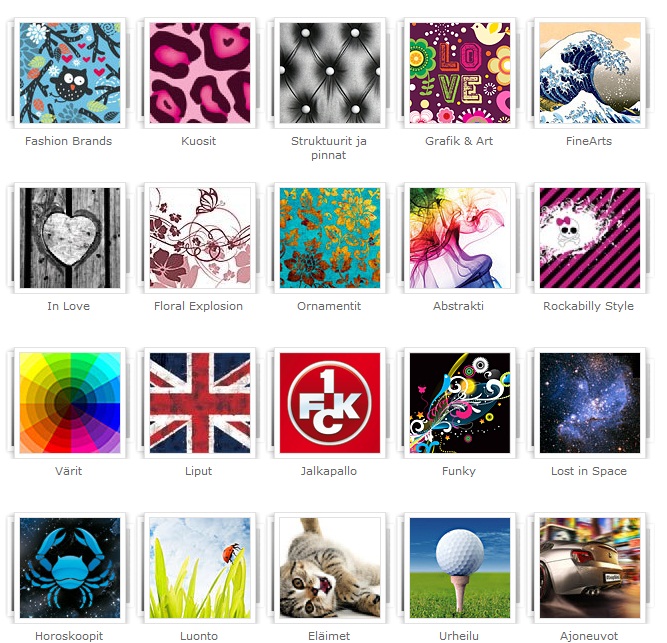This screenshot has width=667, height=643.
Task: Click the Ajoneuvot car thumbnail
Action: click(590, 568)
